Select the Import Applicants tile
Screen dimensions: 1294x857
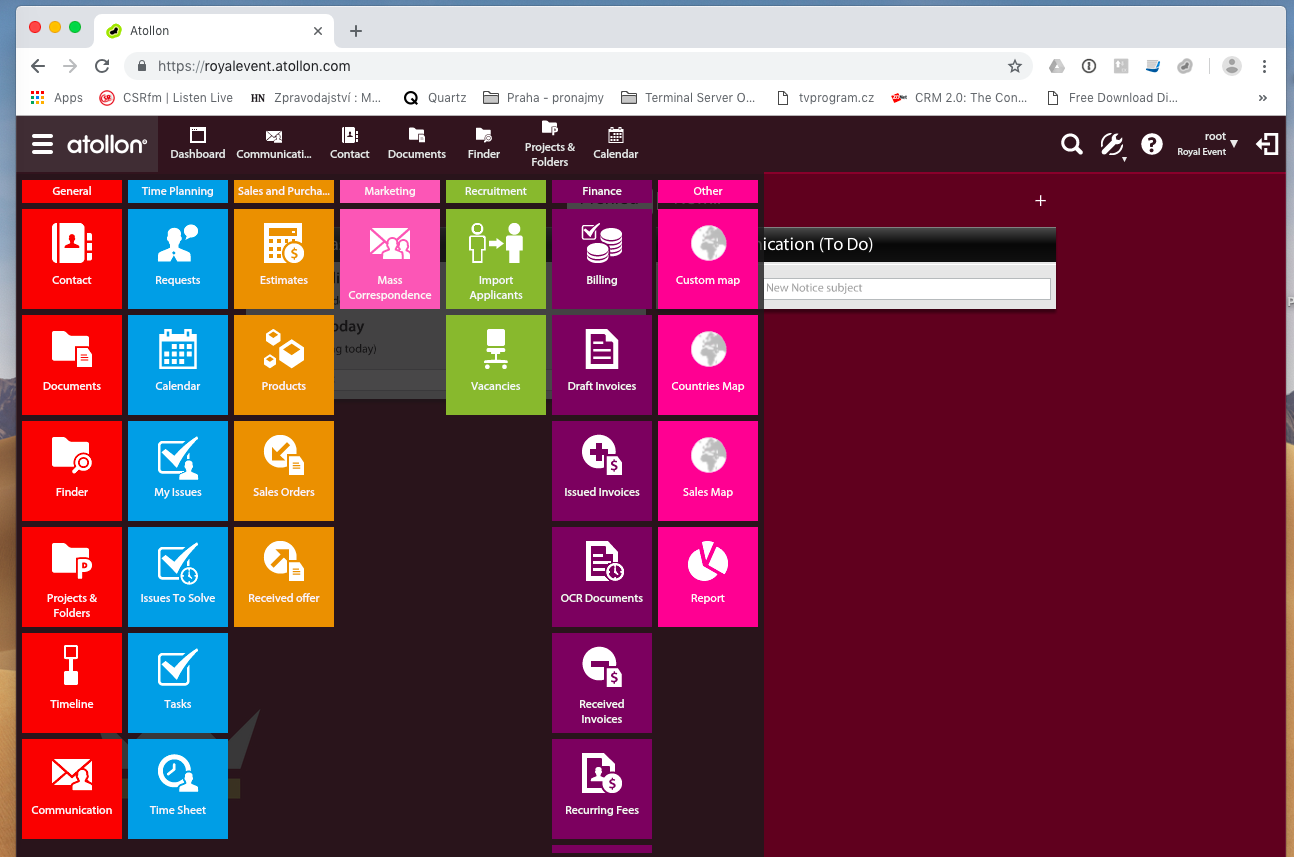(x=495, y=258)
